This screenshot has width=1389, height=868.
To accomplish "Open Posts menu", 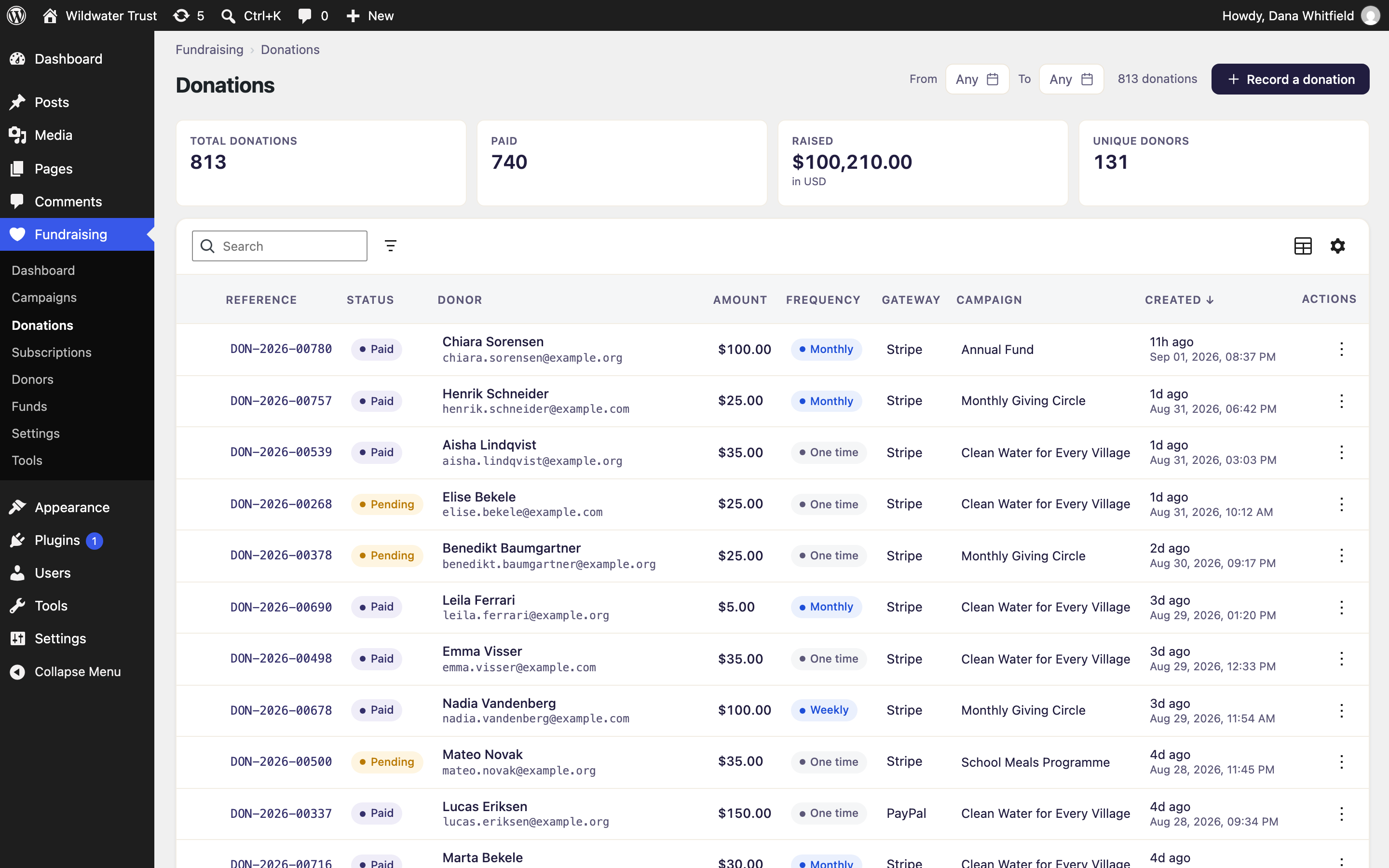I will coord(77,102).
